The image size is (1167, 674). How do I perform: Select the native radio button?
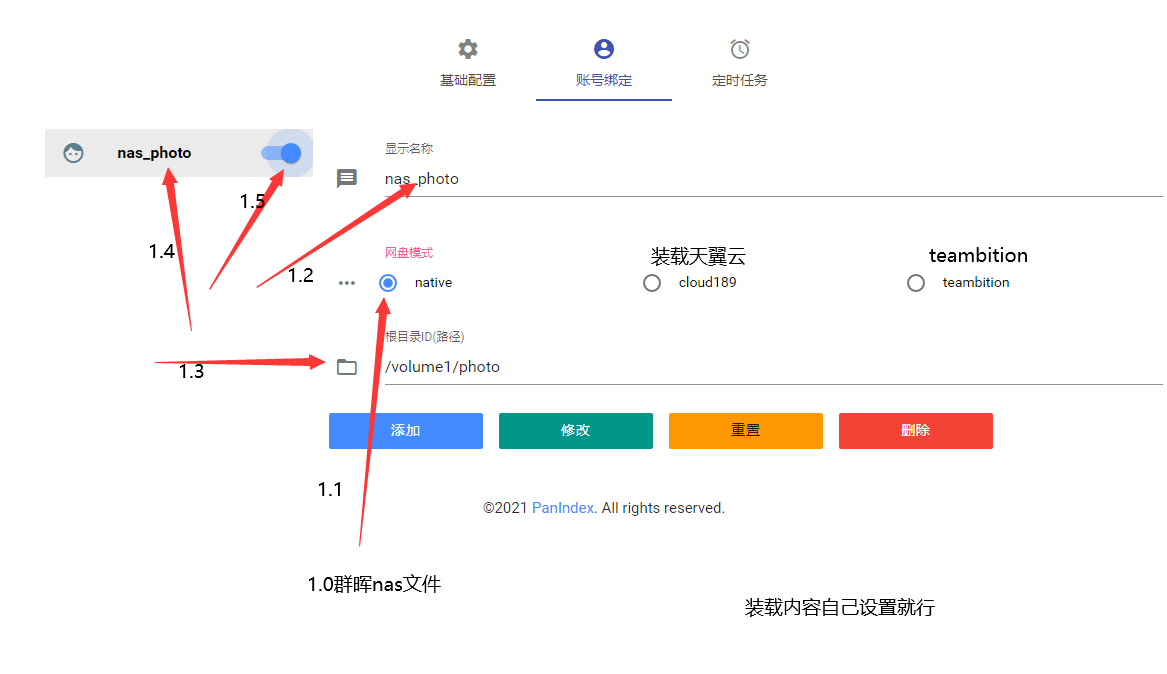388,283
